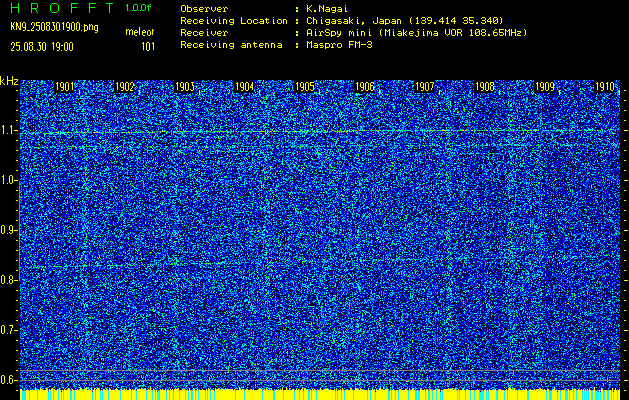Click the version label 1.00f
Viewport: 629px width, 400px height.
click(138, 8)
